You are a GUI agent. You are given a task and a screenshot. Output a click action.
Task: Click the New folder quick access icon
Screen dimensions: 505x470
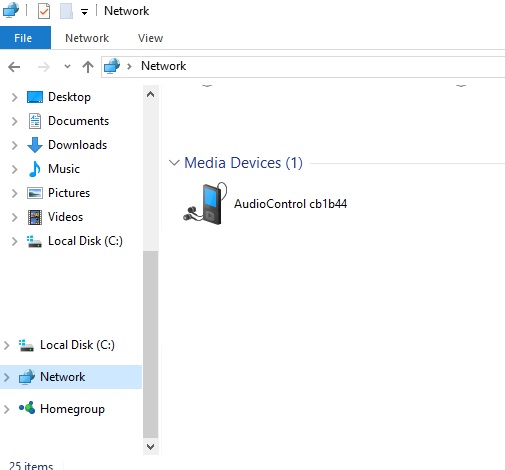(66, 11)
